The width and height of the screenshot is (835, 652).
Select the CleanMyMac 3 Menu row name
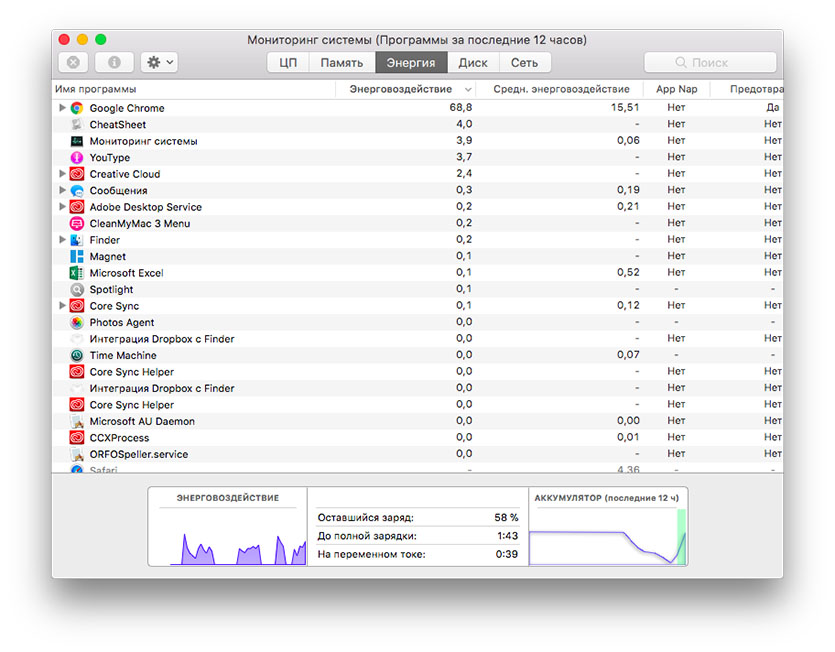[140, 224]
